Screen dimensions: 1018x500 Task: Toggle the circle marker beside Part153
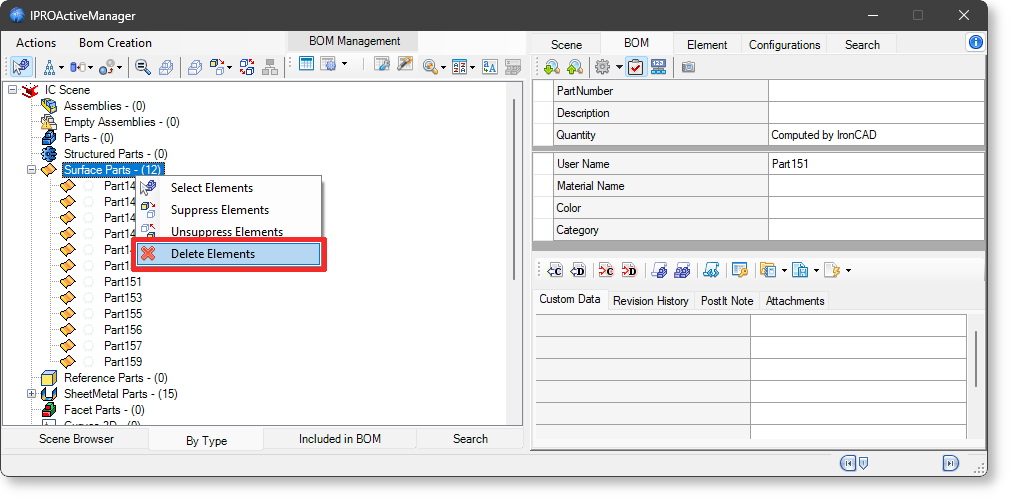[89, 297]
